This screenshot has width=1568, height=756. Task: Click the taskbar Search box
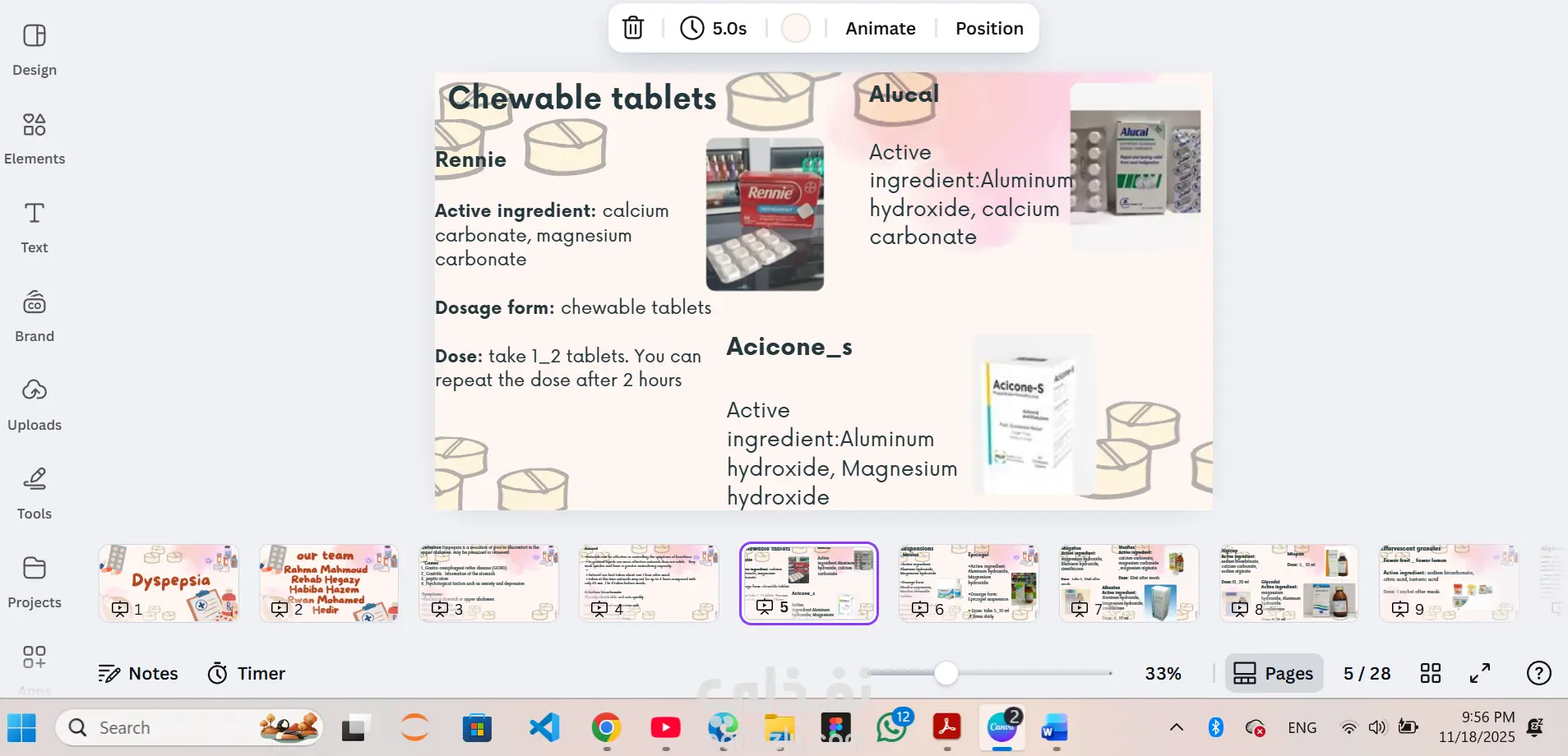point(189,728)
